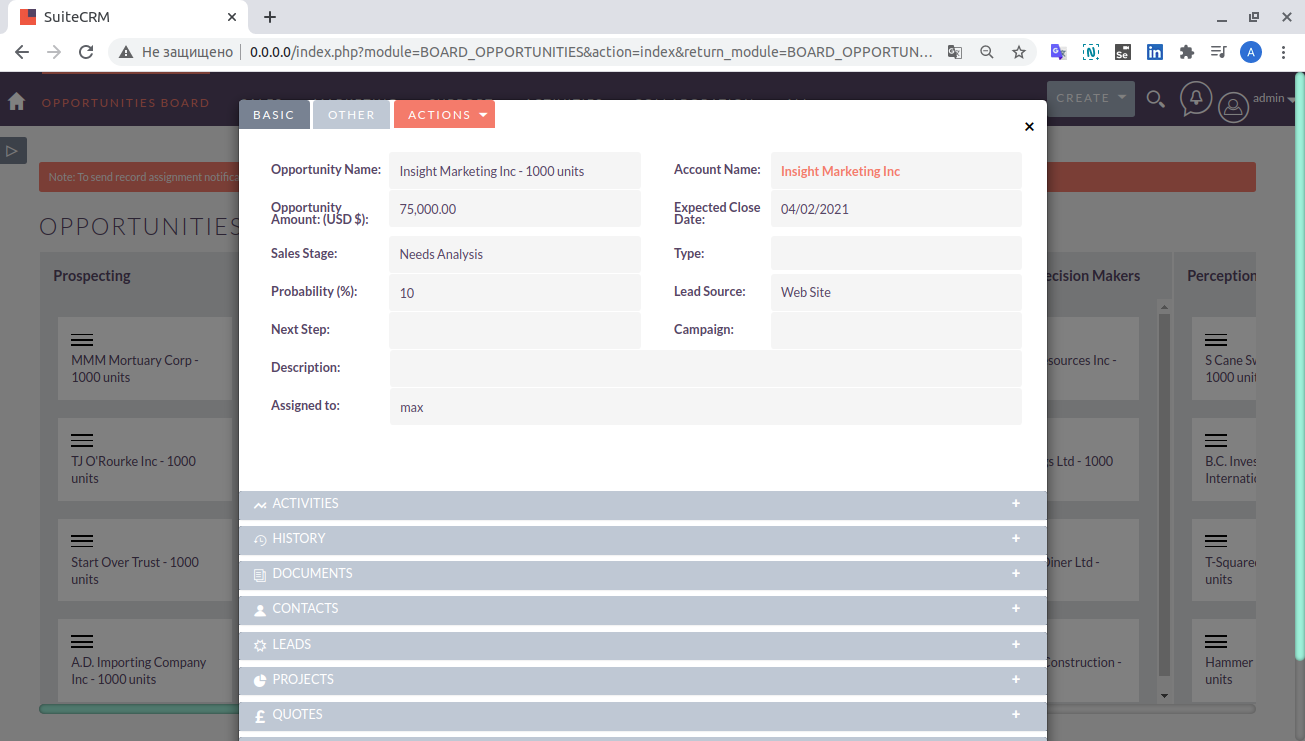Grab the TJ O'Rourke Inc card handle

tap(82, 440)
